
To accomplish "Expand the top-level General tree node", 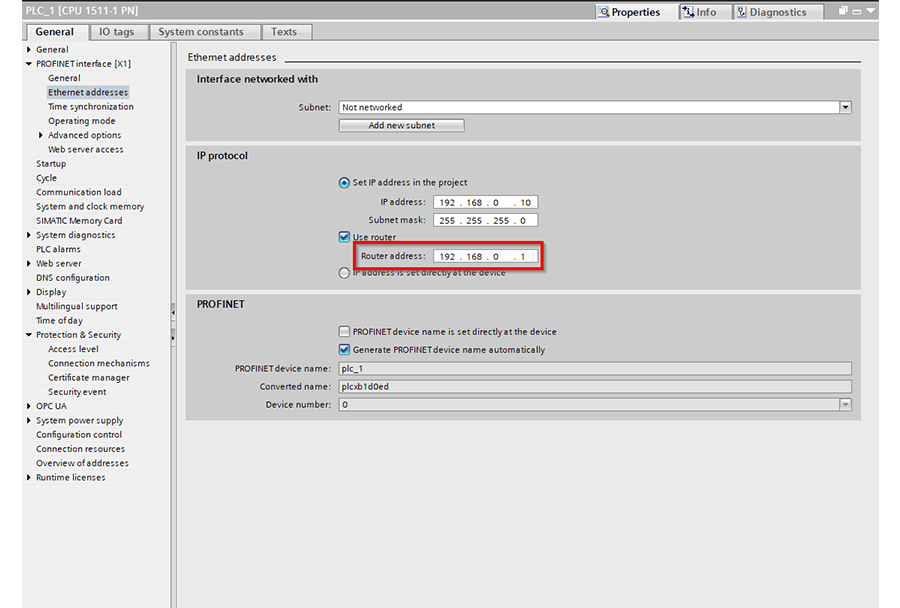I will click(29, 50).
